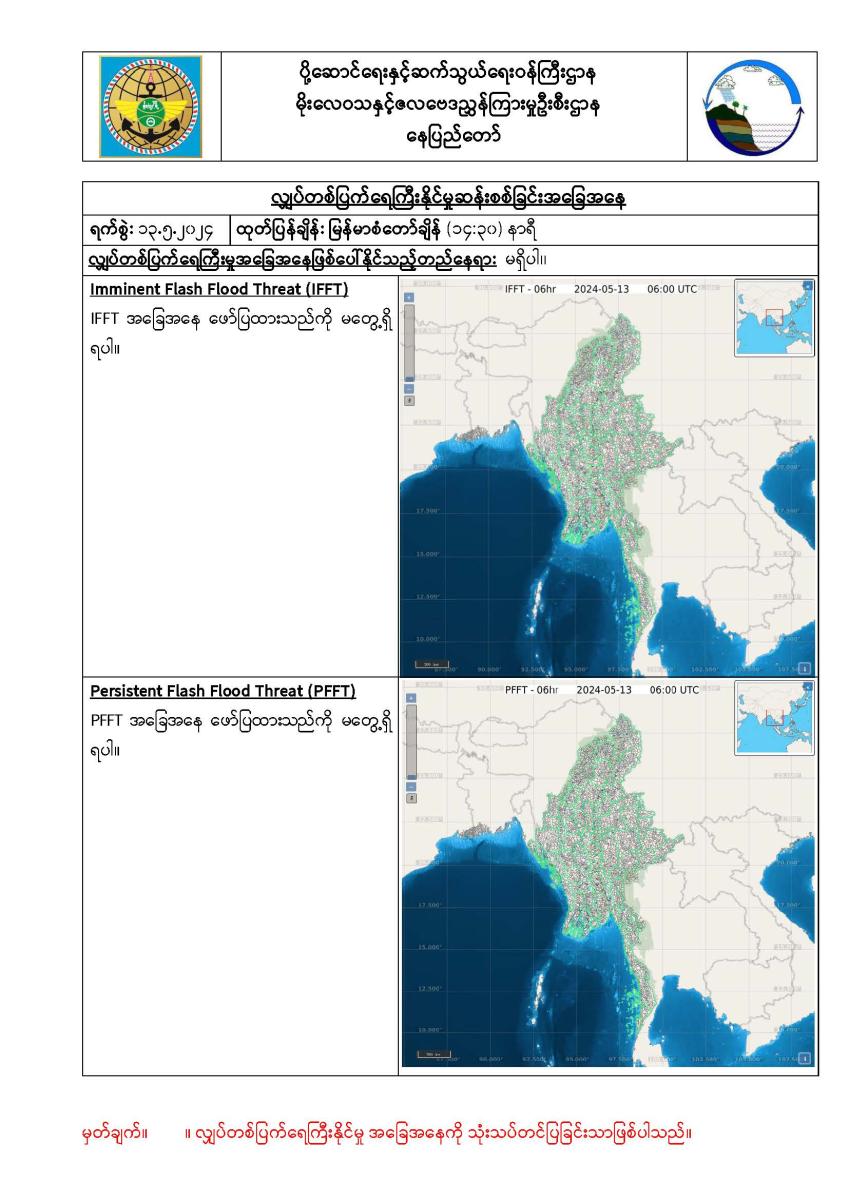Screen dimensions: 849x1200
Task: Click the IFFT overview minimap thumbnail
Action: pos(772,319)
